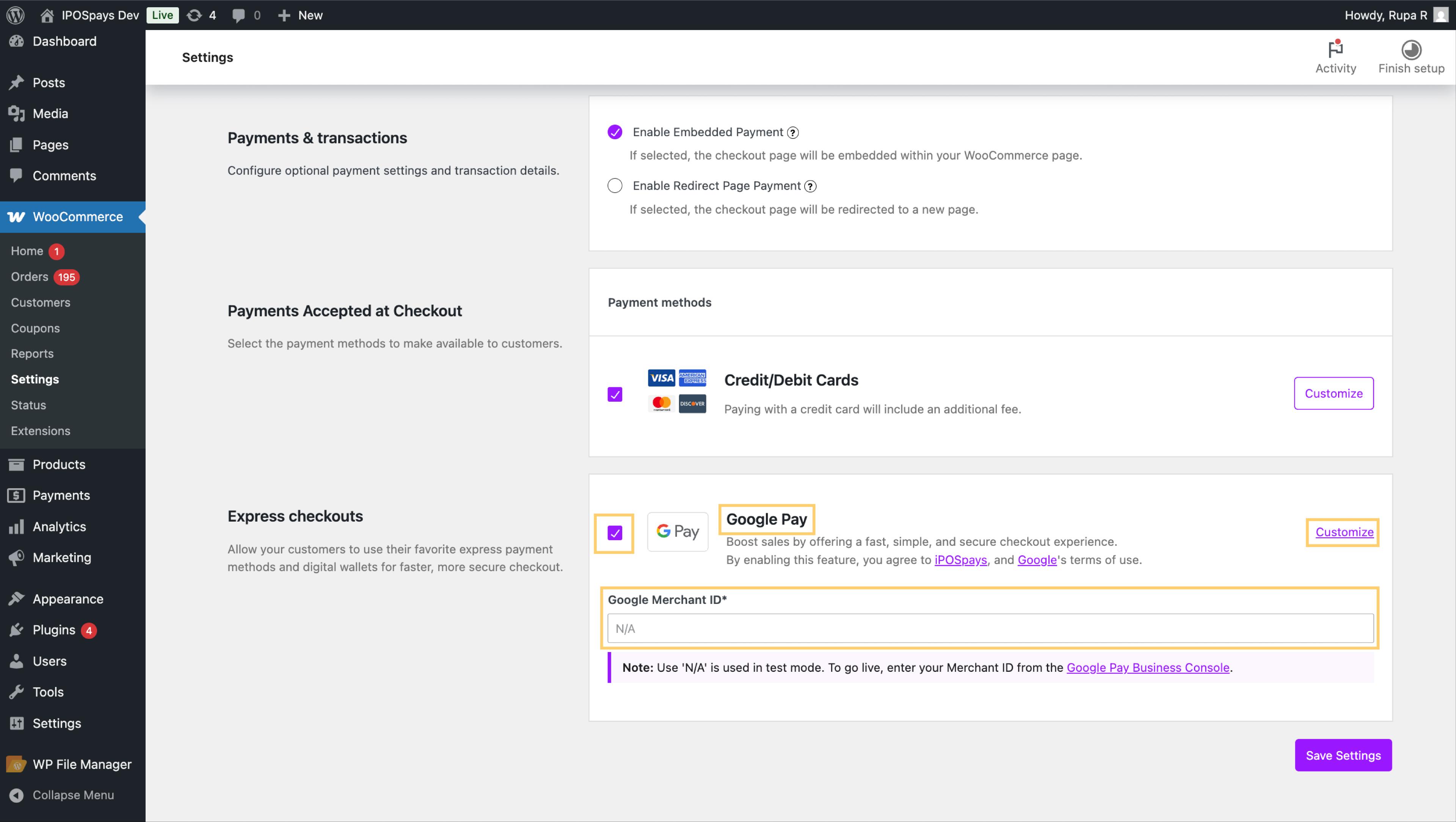Uncheck the Credit/Debit Cards checkbox
Screen dimensions: 1456x822
[x=614, y=394]
